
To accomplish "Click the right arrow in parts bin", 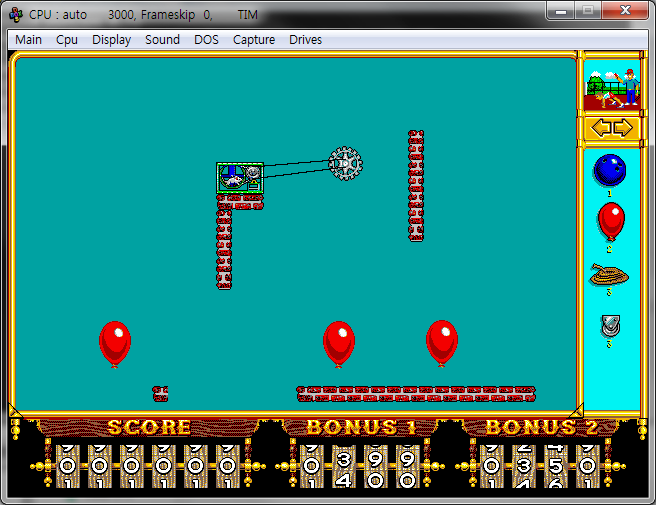I will (x=623, y=128).
